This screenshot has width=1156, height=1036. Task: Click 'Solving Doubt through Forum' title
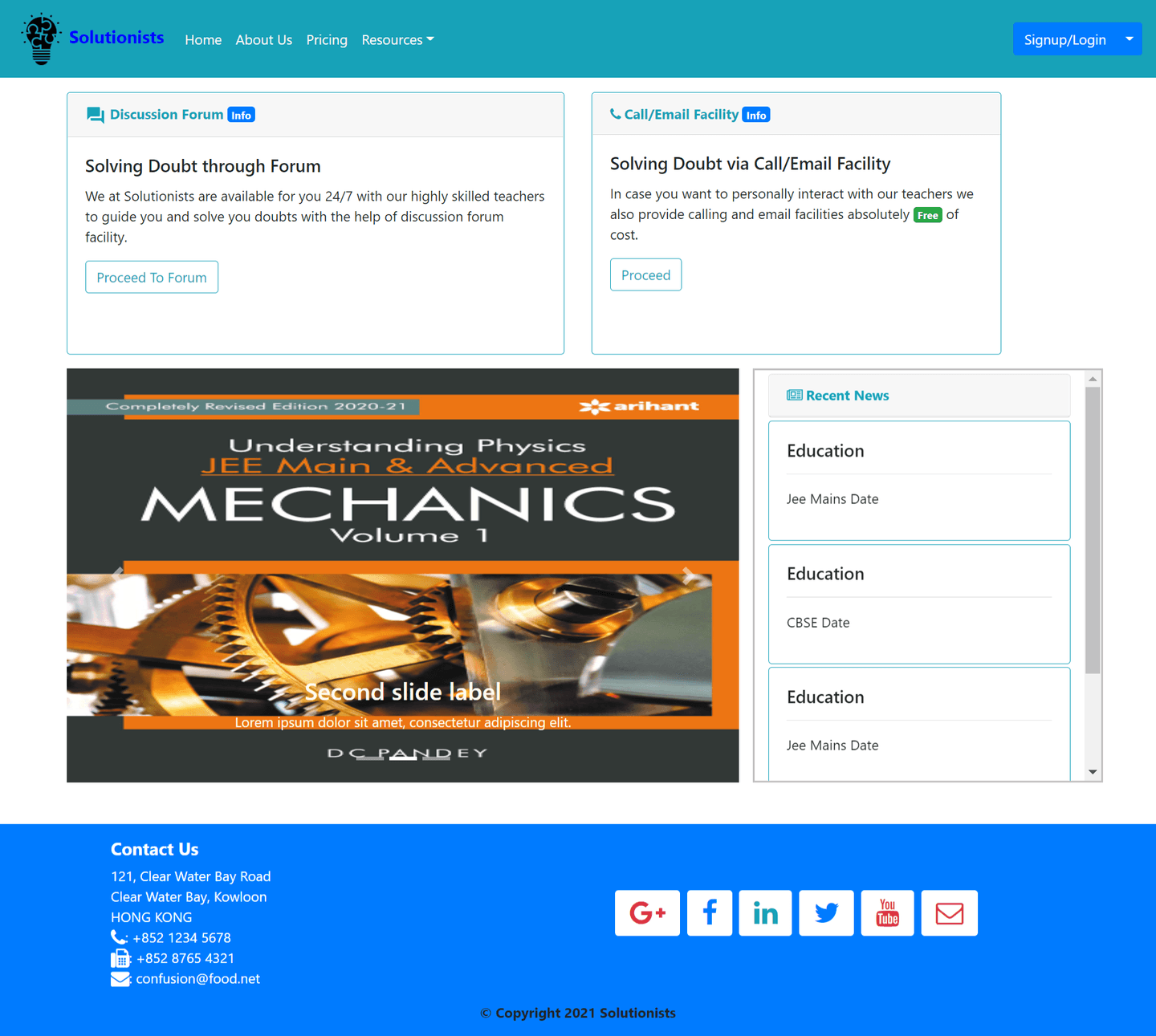(203, 166)
